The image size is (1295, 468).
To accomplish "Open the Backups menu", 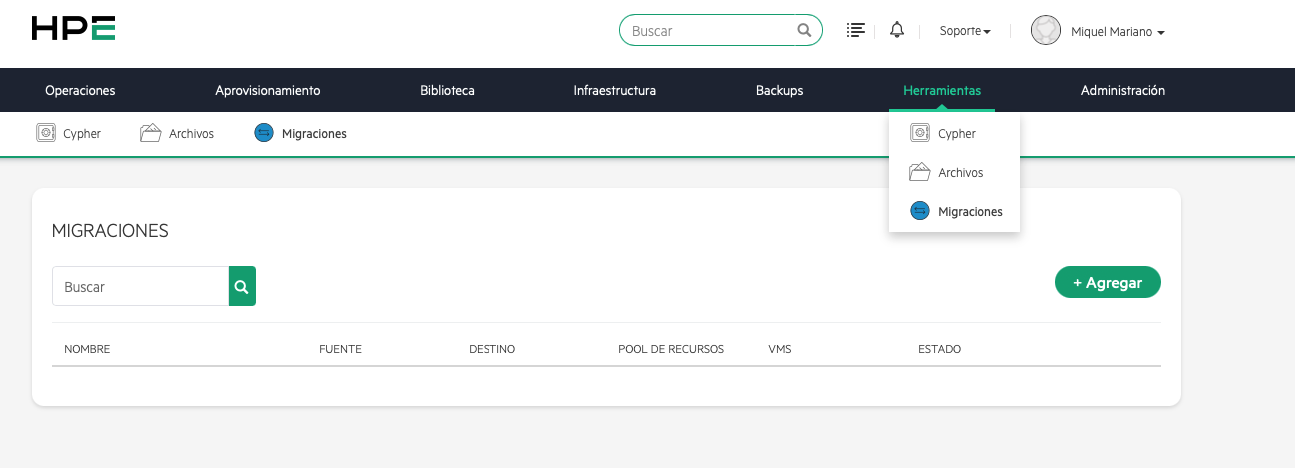I will click(780, 90).
